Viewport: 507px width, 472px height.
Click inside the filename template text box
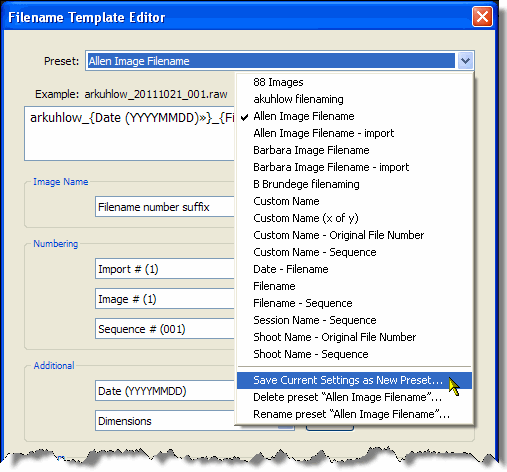point(129,133)
